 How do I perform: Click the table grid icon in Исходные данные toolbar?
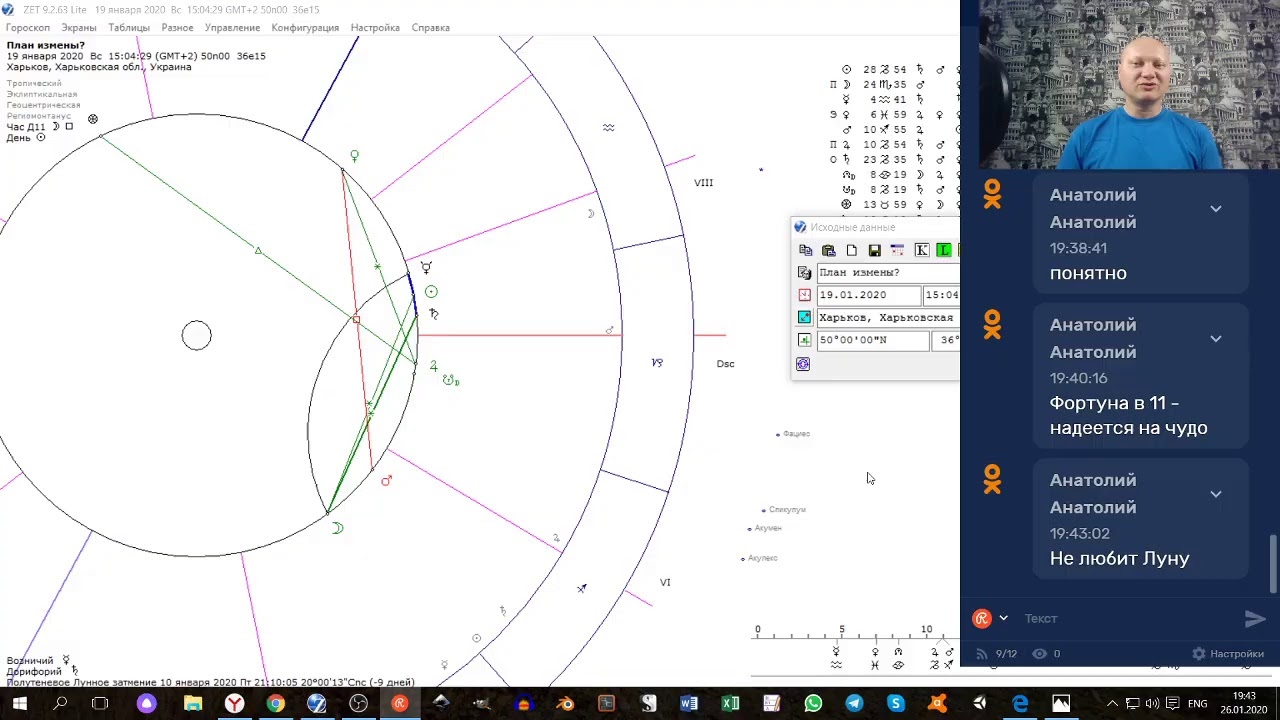[x=897, y=250]
